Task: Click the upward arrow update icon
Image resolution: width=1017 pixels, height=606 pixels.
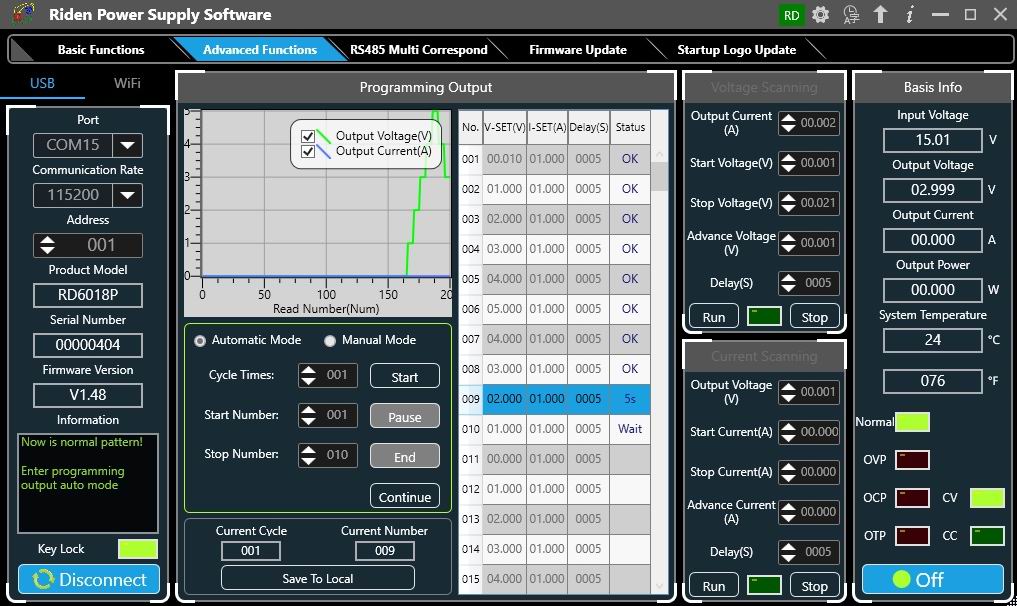Action: pyautogui.click(x=880, y=15)
